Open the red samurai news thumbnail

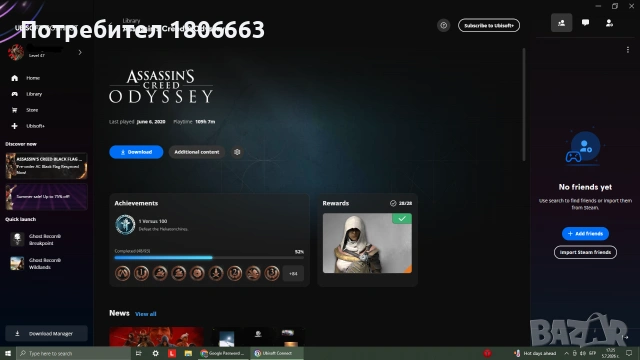156,336
